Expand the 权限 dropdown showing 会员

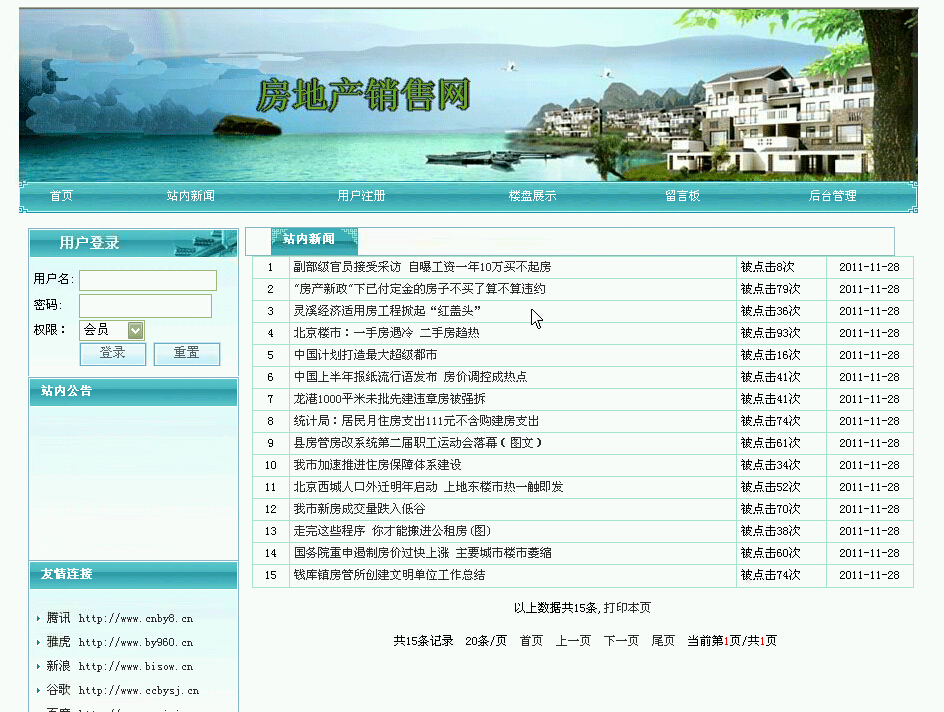pyautogui.click(x=112, y=330)
